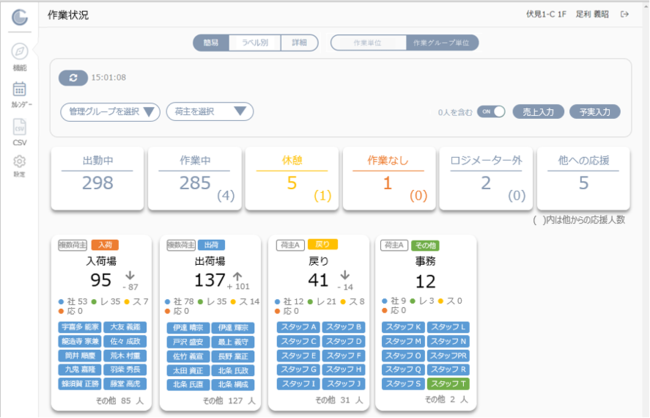This screenshot has width=650, height=418.
Task: Click the 15:01:08 timestamp
Action: pyautogui.click(x=109, y=78)
